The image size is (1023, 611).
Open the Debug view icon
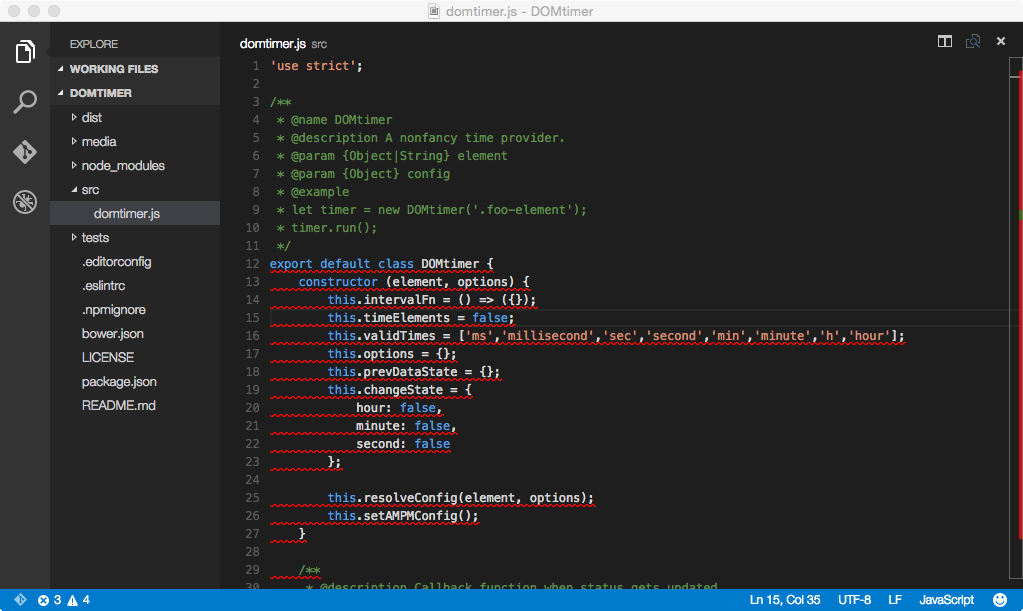coord(25,202)
